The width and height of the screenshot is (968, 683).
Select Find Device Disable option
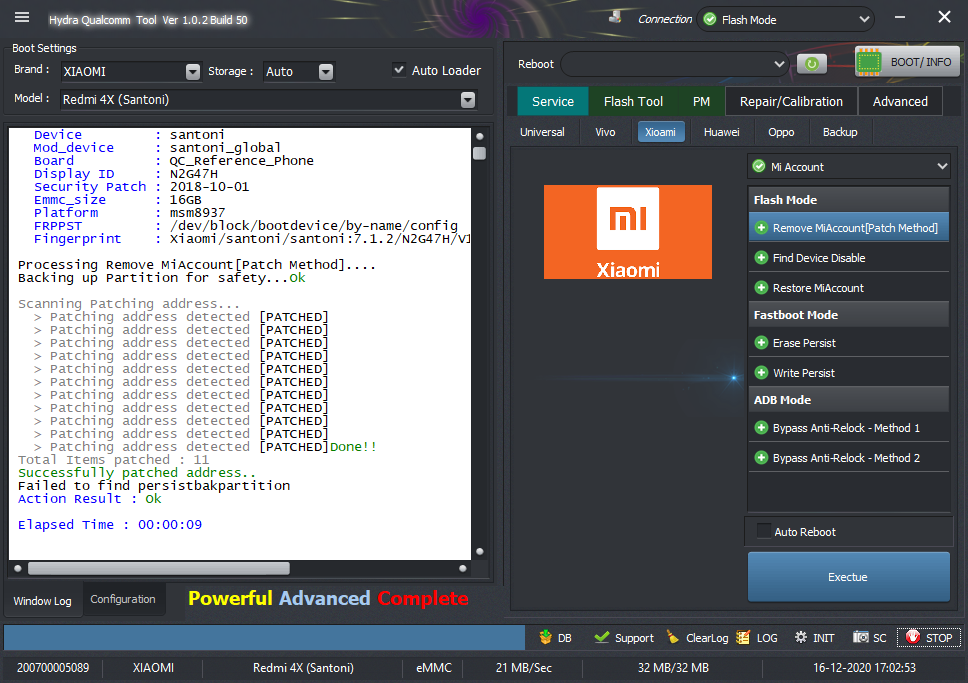849,258
